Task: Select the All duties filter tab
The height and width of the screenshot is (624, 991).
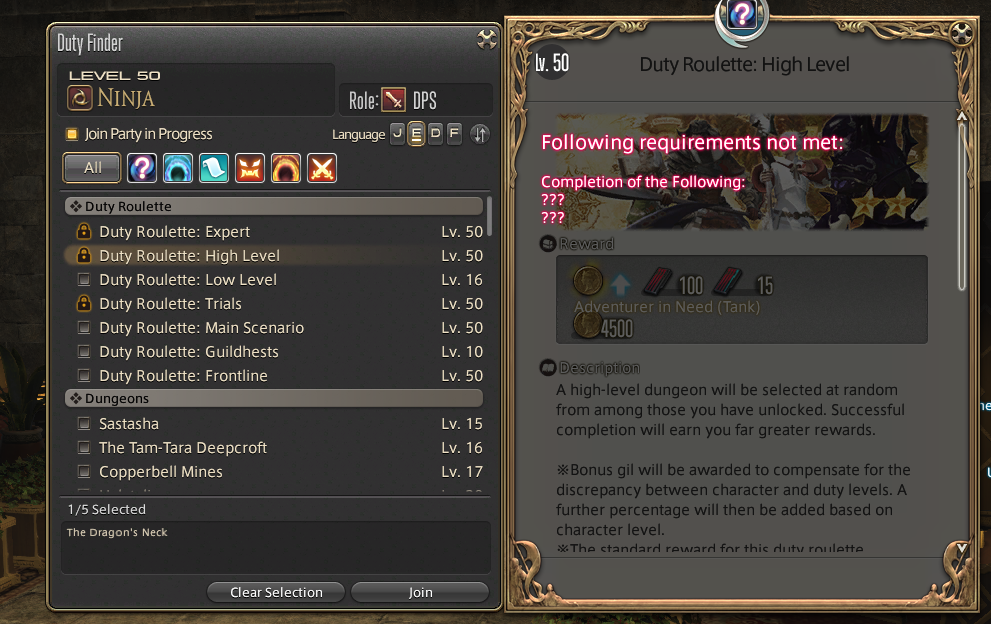Action: 92,168
